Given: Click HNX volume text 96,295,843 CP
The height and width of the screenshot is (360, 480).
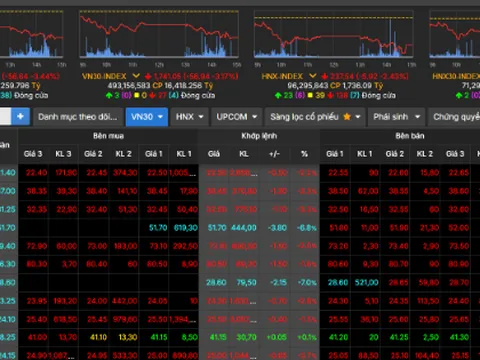Looking at the screenshot, I should (313, 86).
